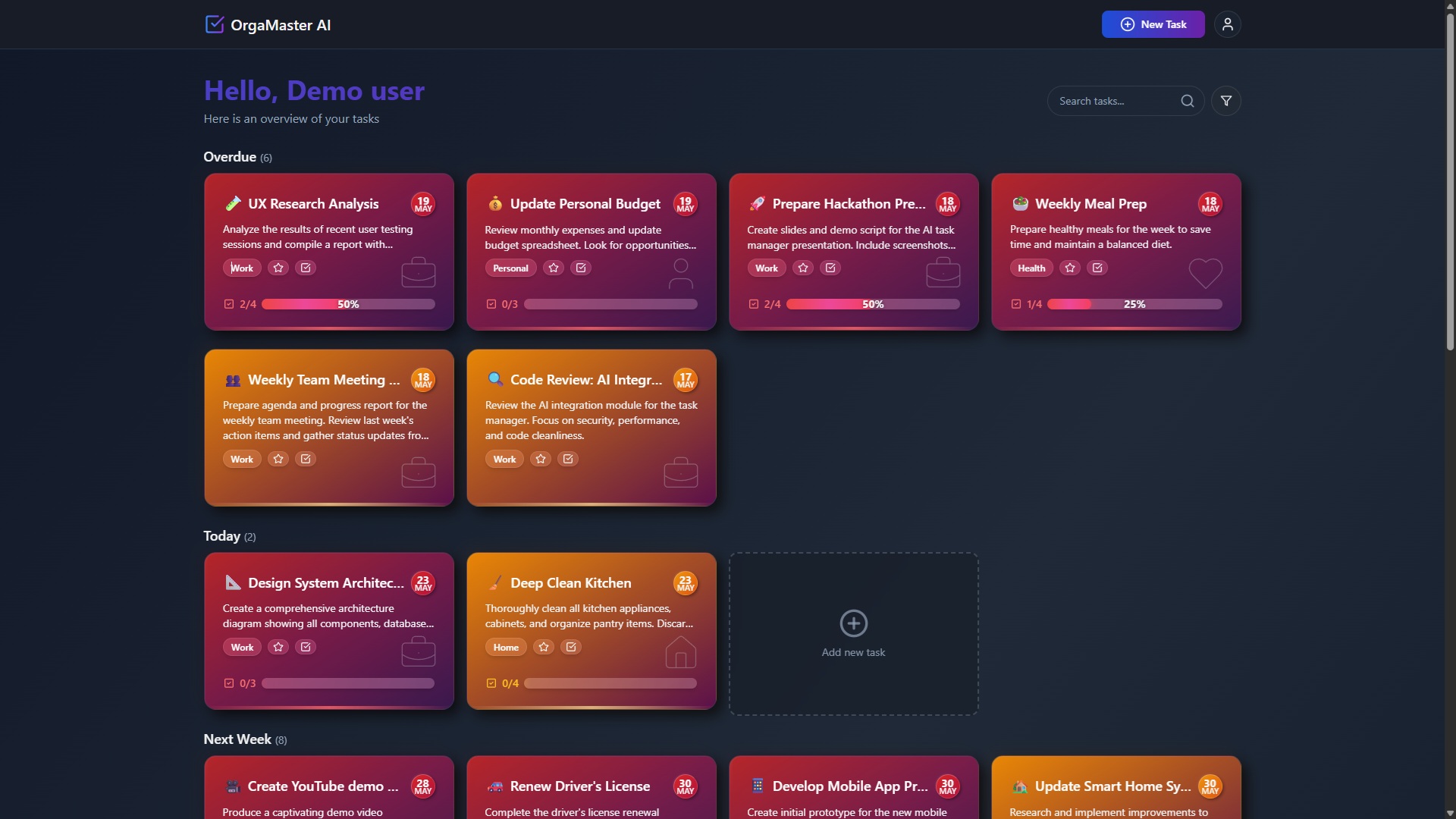Click the Add new task placeholder card
Viewport: 1456px width, 819px height.
click(853, 634)
